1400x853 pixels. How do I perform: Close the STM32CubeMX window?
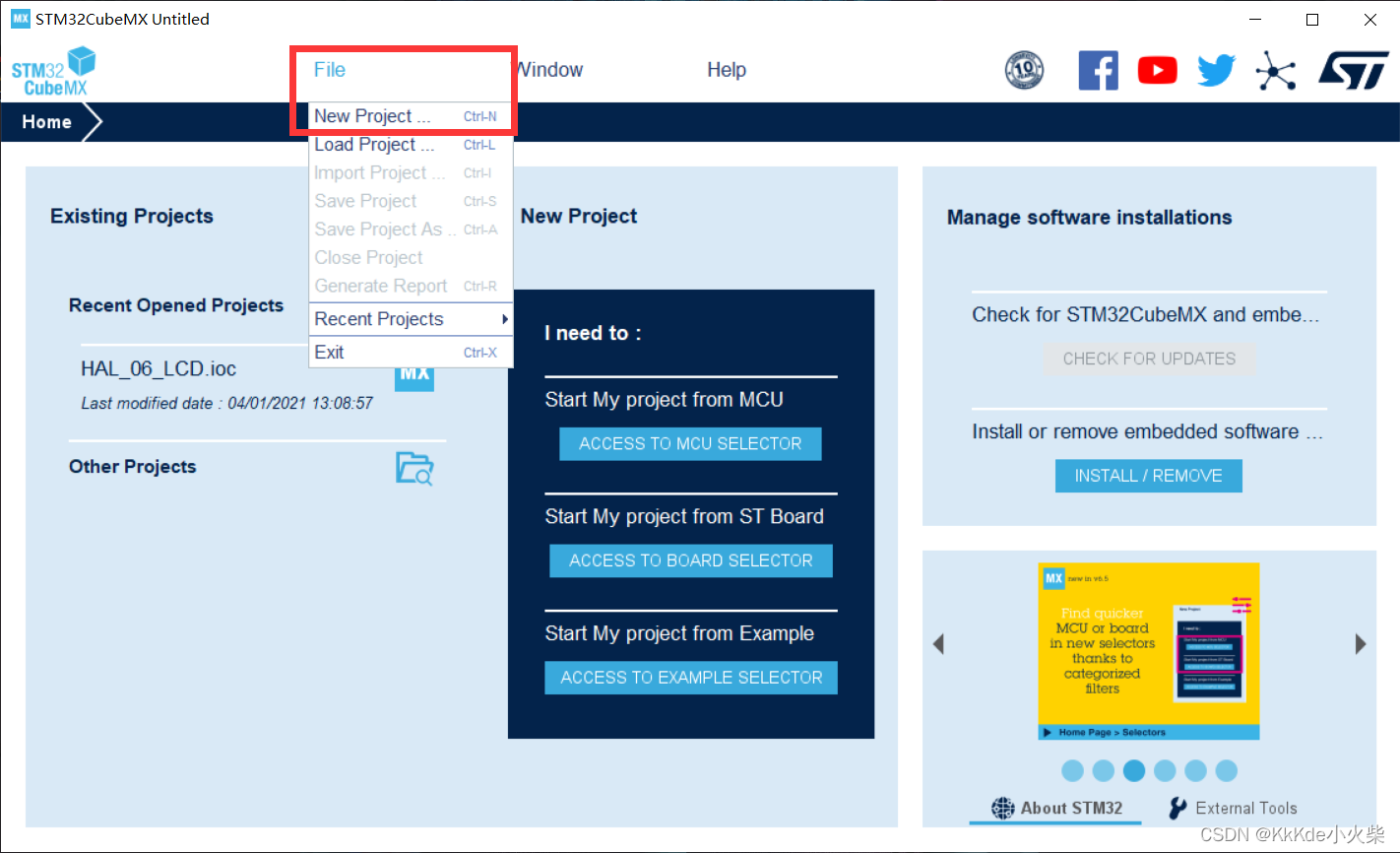coord(1369,20)
